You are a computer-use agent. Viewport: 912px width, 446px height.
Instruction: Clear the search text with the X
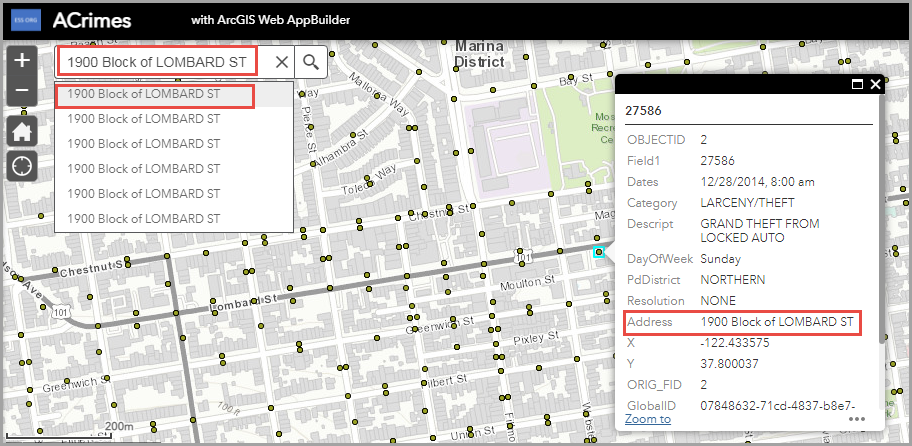[x=281, y=62]
